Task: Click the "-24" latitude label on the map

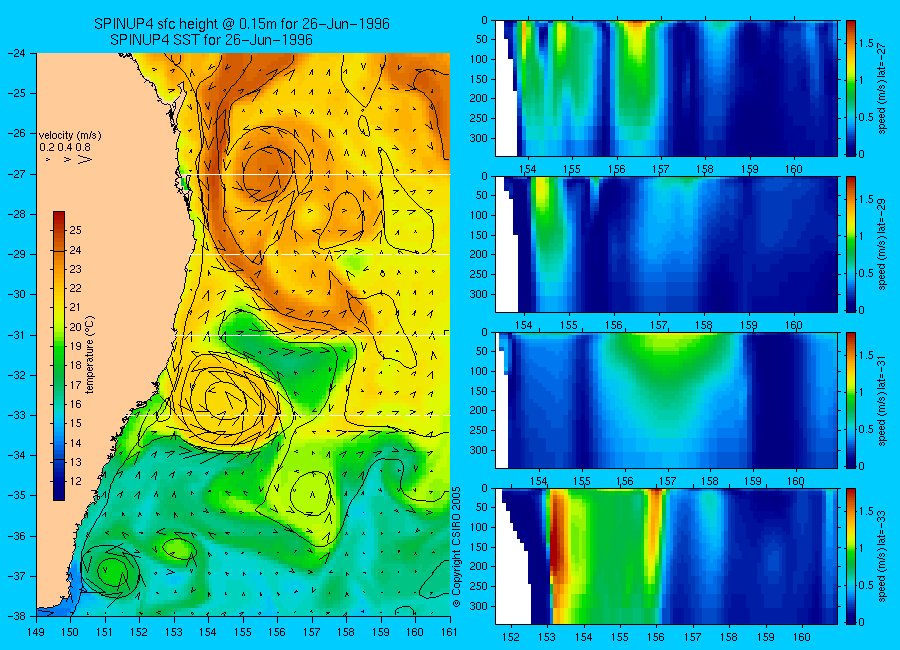Action: (17, 53)
